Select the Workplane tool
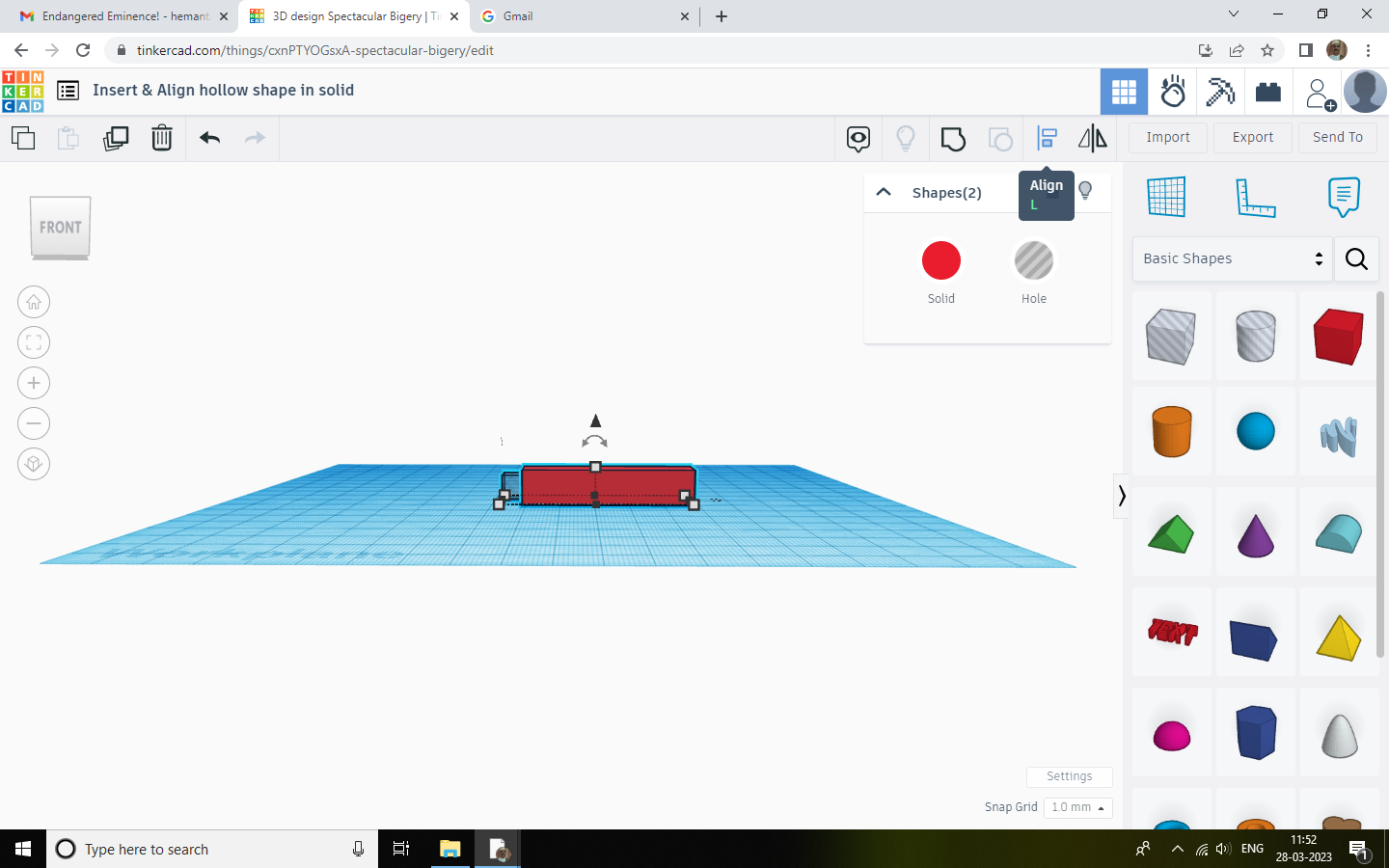The width and height of the screenshot is (1389, 868). [1167, 196]
